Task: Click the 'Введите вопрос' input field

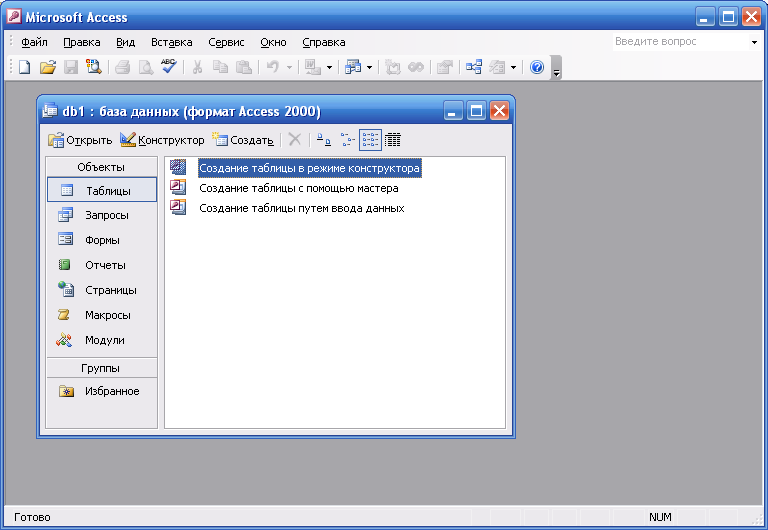Action: (680, 42)
